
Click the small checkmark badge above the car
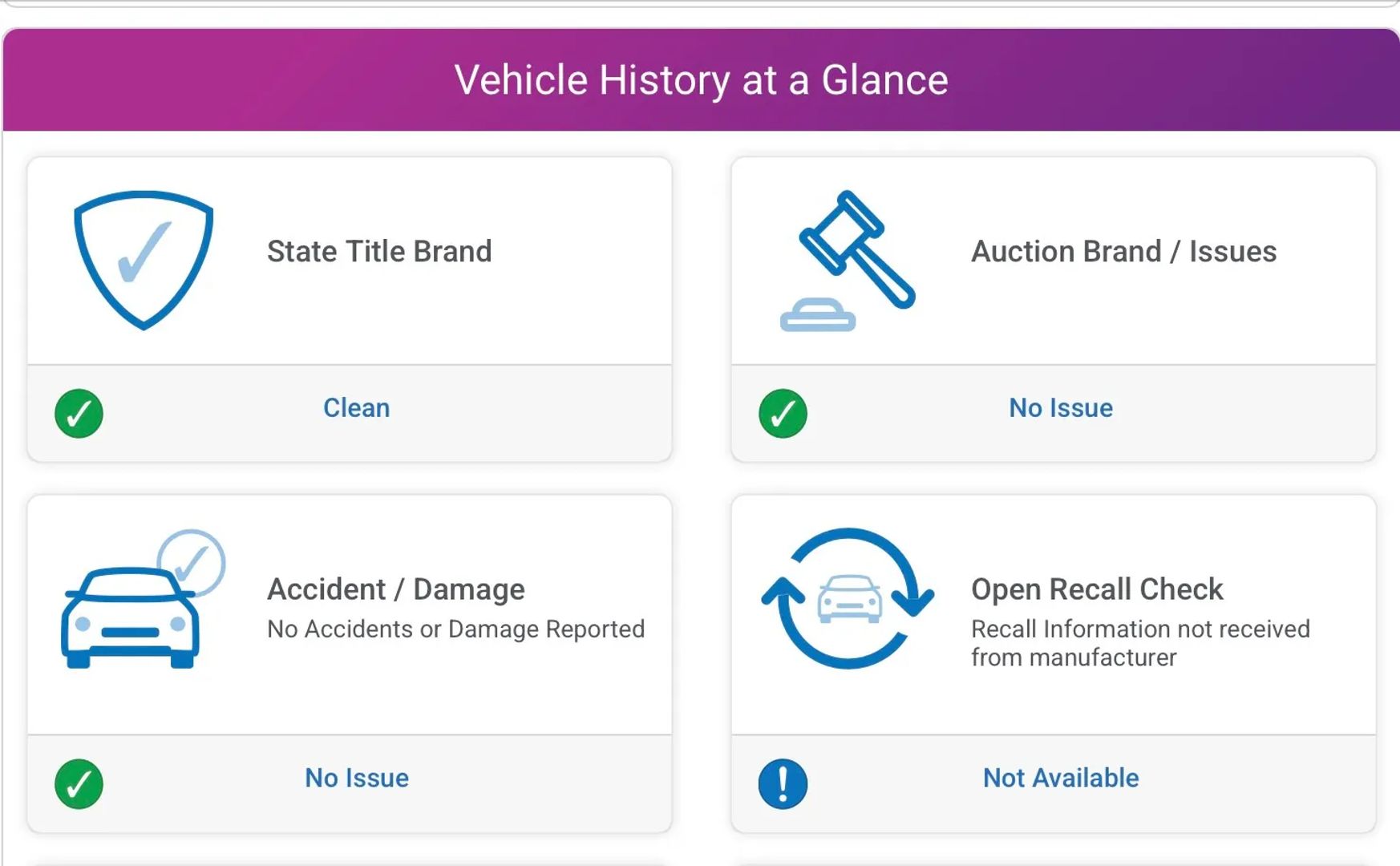[x=191, y=563]
